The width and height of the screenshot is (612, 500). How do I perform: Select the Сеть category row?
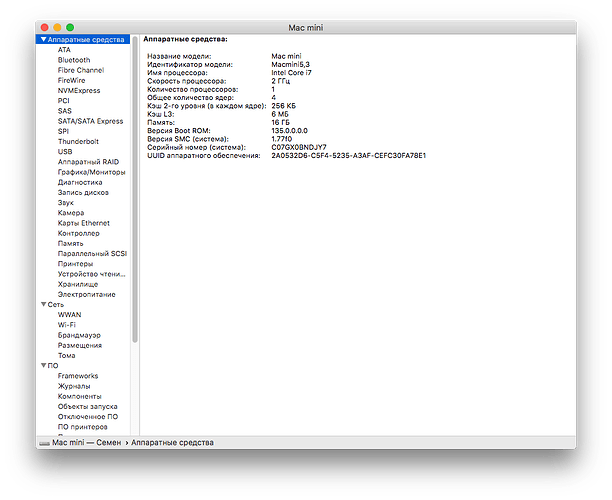[83, 304]
